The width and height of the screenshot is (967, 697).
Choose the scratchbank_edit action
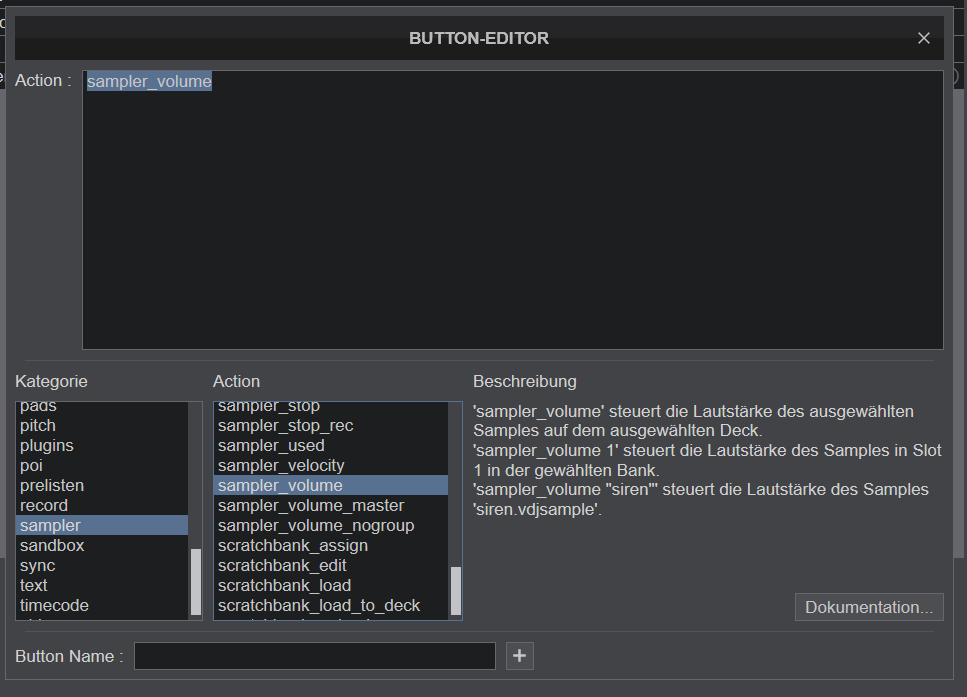point(331,565)
